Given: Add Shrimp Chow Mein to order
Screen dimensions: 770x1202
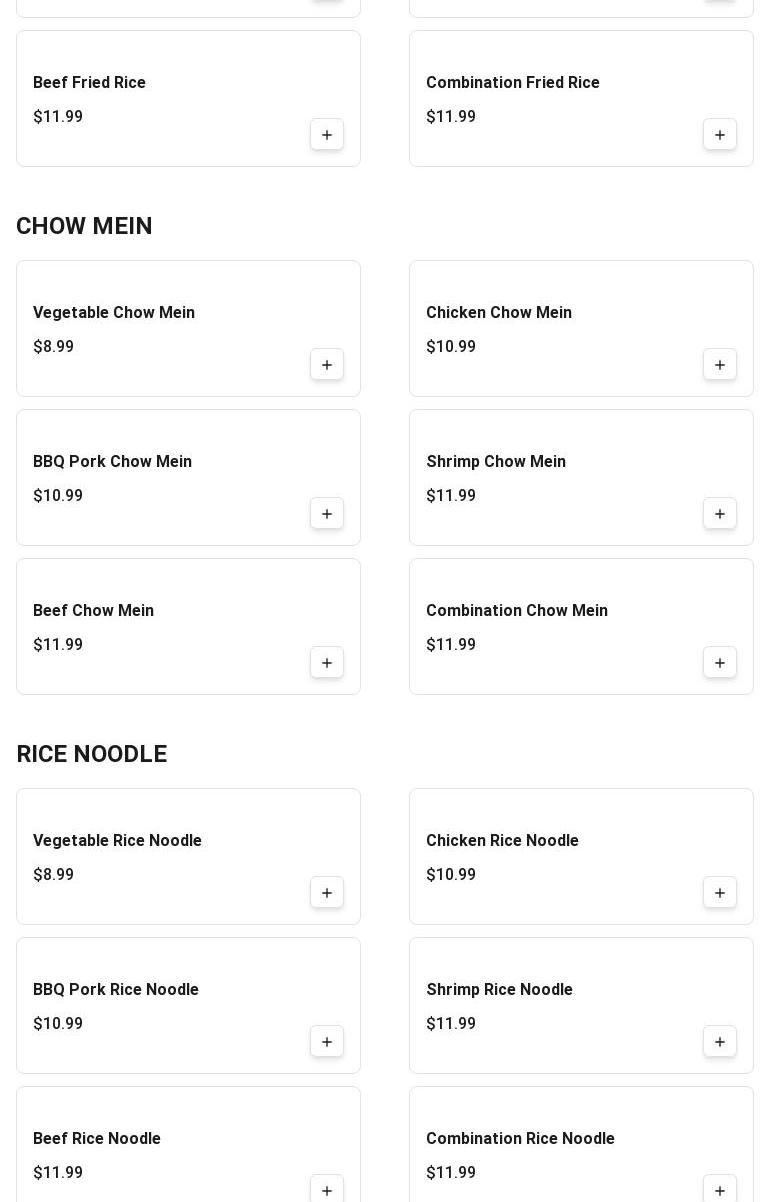Looking at the screenshot, I should tap(720, 514).
